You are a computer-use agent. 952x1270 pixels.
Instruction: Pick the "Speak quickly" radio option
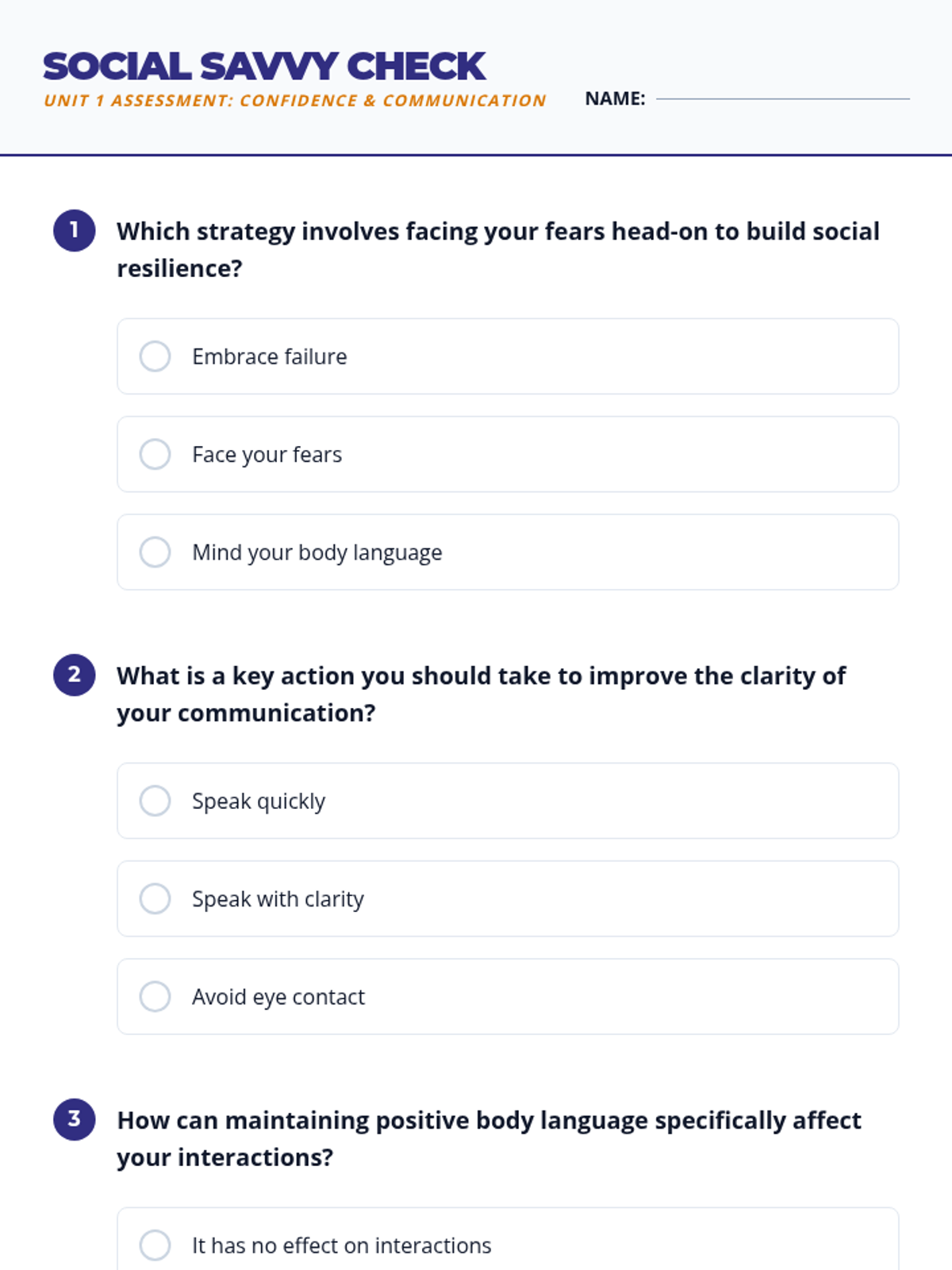click(155, 801)
